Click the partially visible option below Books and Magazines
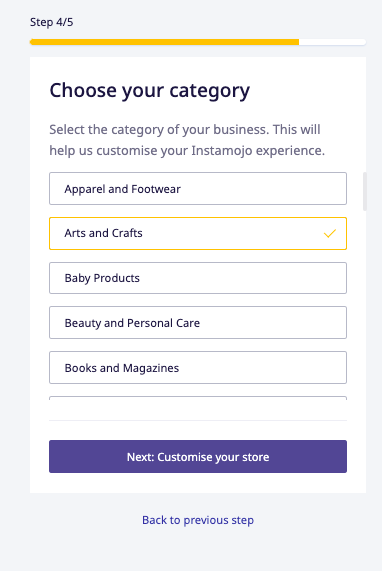The image size is (382, 571). pyautogui.click(x=198, y=398)
